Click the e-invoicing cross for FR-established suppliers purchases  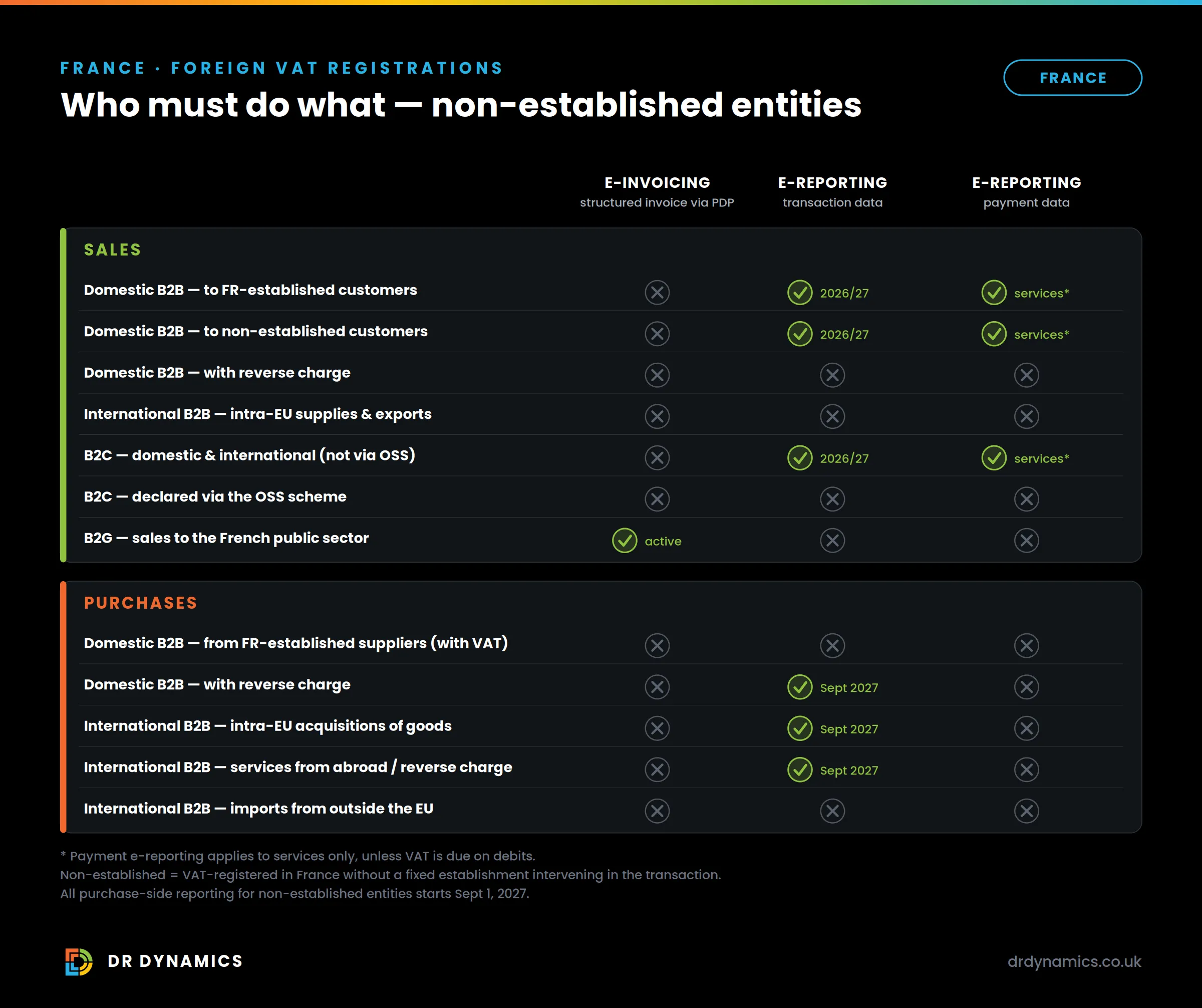[x=657, y=646]
